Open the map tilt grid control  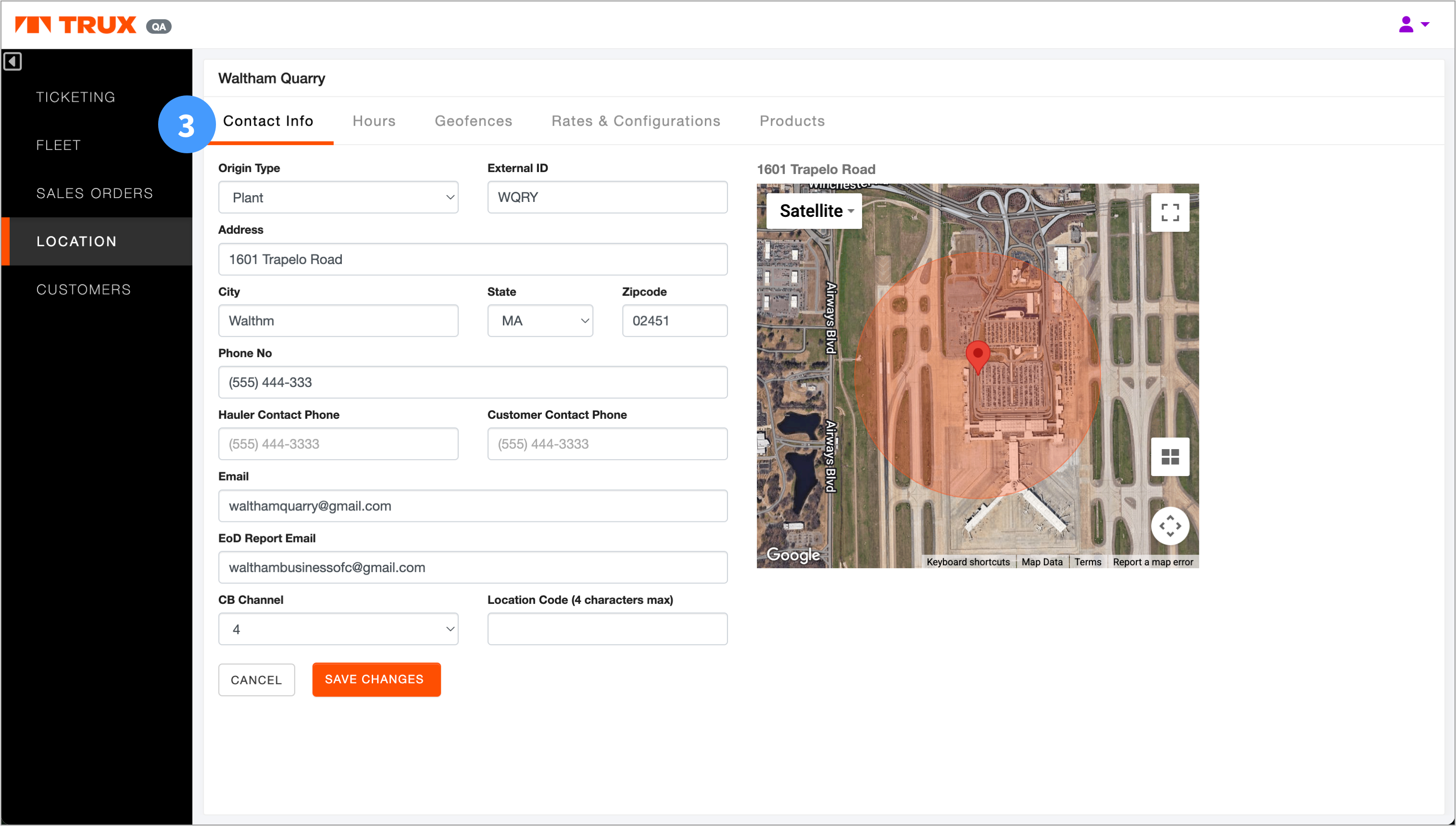pos(1170,456)
